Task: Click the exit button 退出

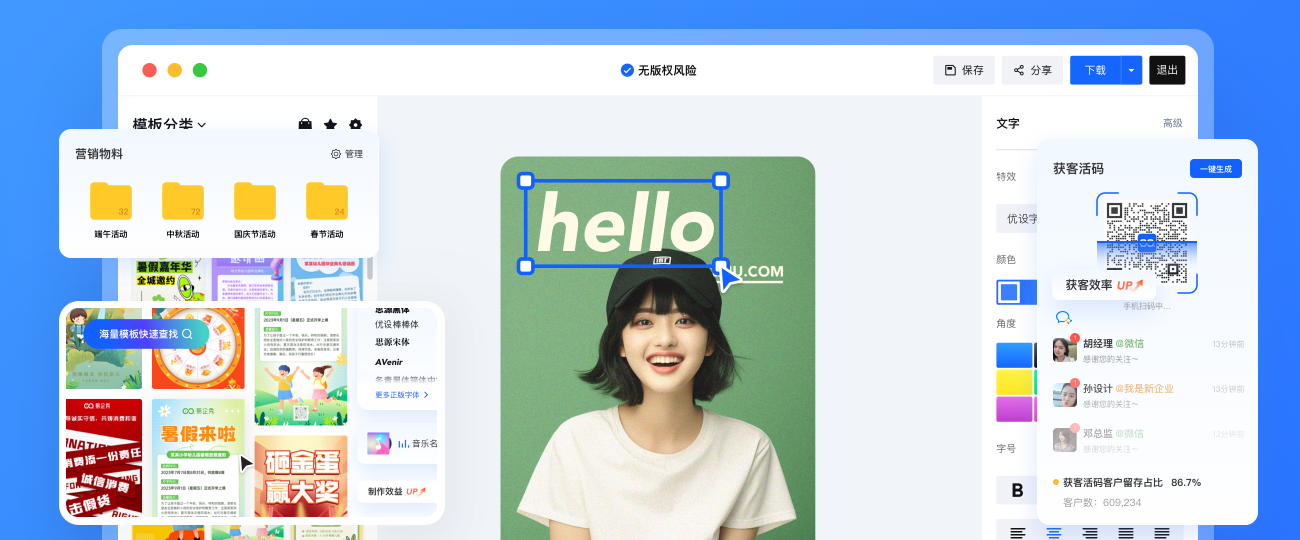Action: (1167, 70)
